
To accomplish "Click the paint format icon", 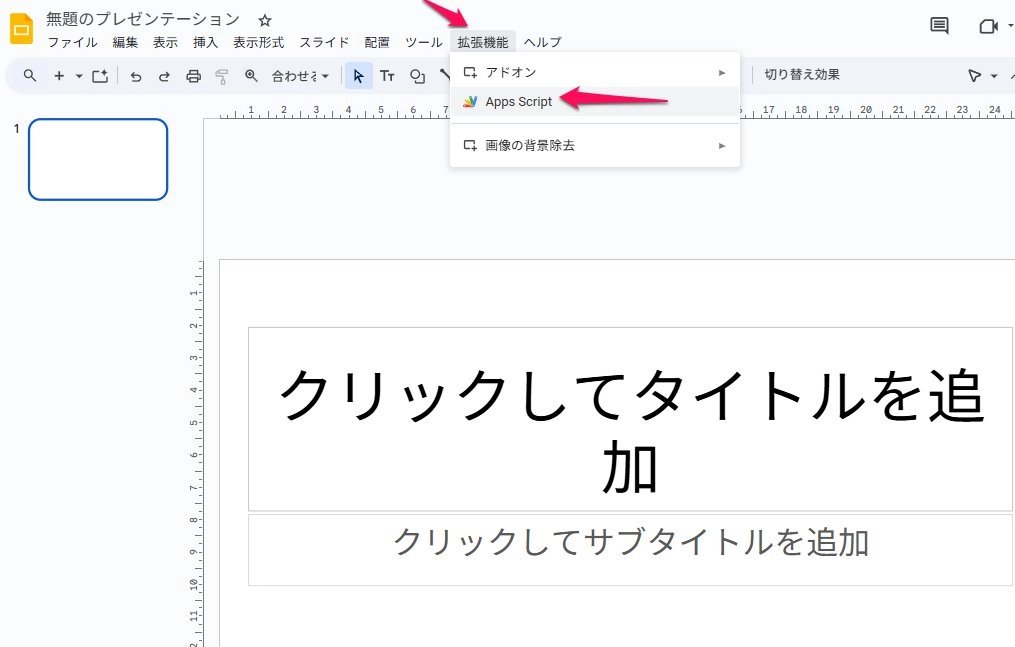I will point(222,76).
